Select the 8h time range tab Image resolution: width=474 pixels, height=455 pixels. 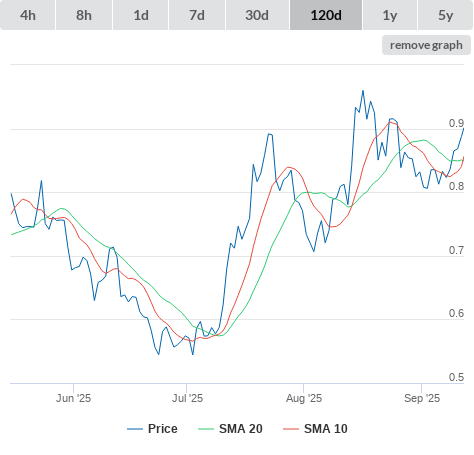pyautogui.click(x=84, y=15)
